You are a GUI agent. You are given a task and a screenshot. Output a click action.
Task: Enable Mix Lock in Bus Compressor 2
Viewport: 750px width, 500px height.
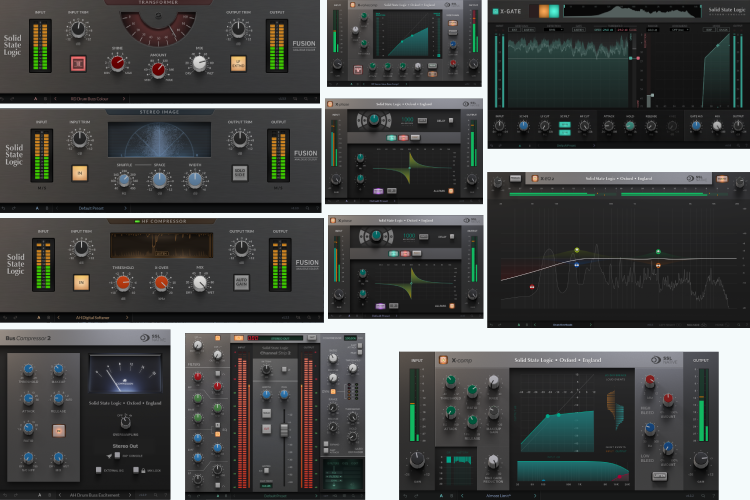[136, 470]
